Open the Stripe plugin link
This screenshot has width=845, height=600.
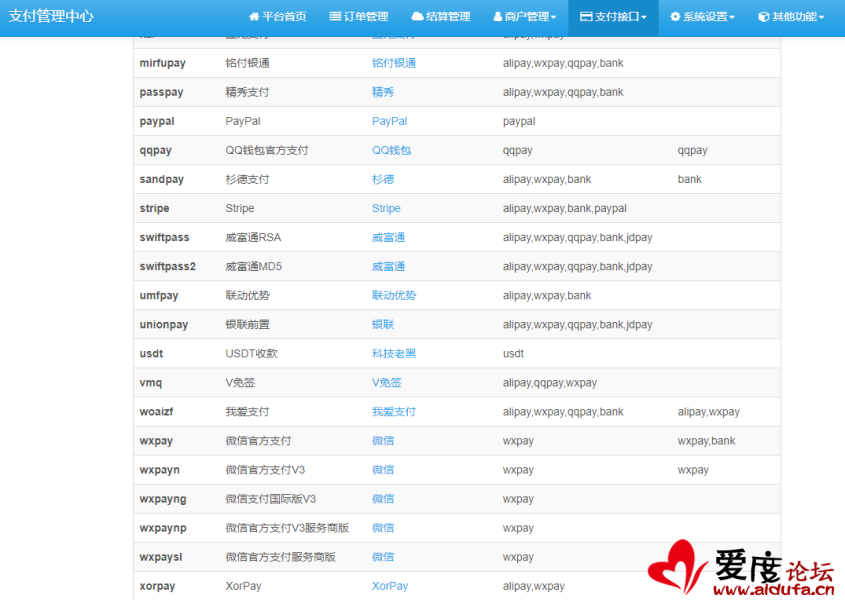coord(386,209)
